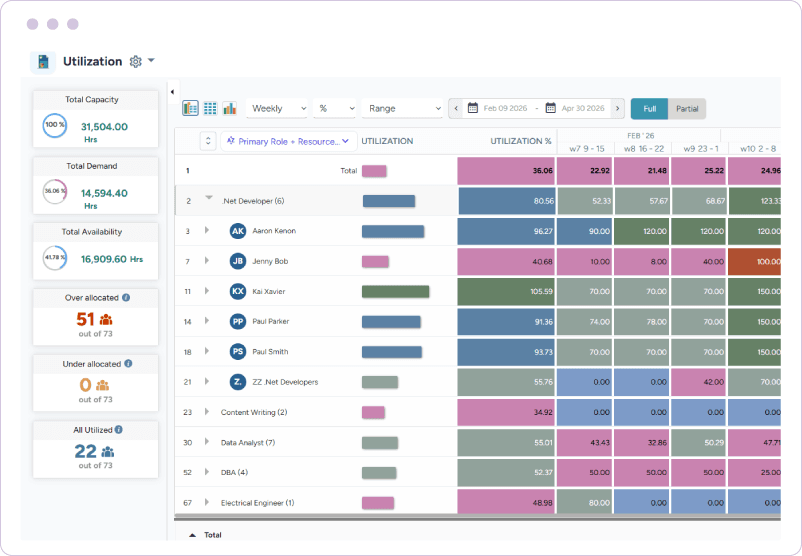
Task: Click Total Demand 14,594.40 value
Action: (x=104, y=193)
